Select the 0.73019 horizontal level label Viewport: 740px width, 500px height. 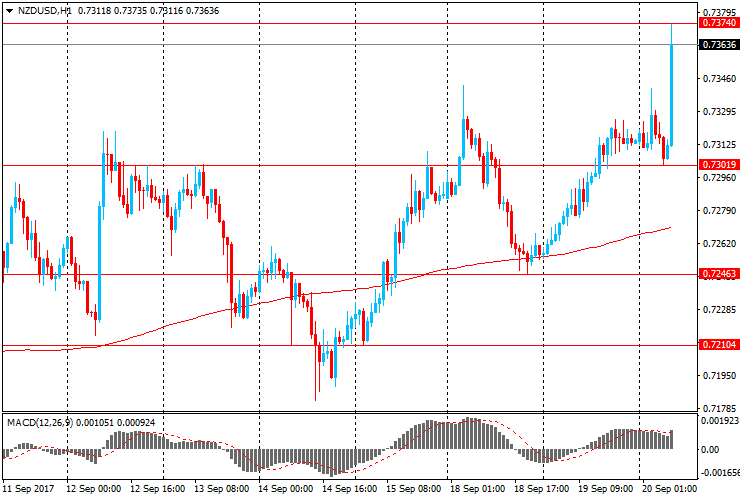[x=719, y=164]
